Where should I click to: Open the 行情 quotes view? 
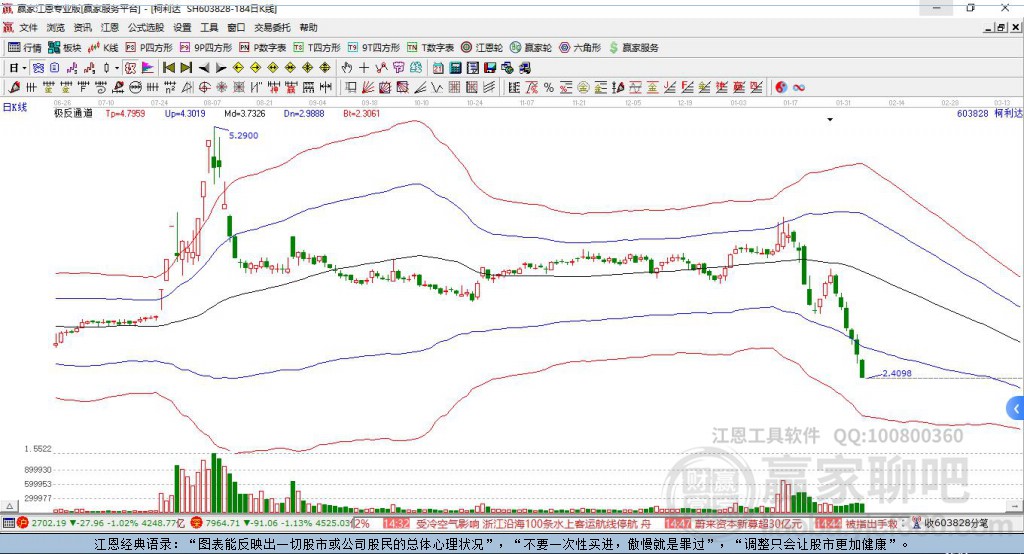pyautogui.click(x=24, y=48)
